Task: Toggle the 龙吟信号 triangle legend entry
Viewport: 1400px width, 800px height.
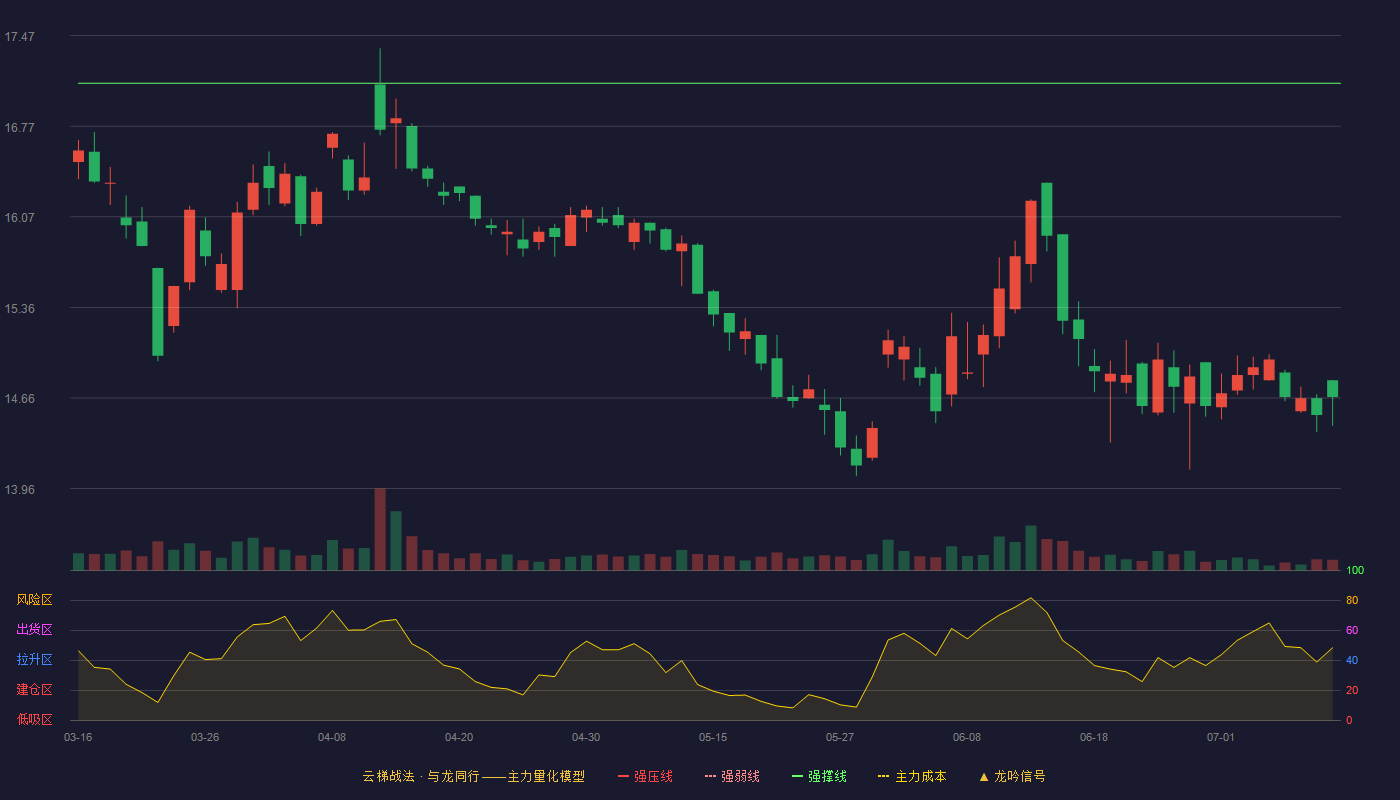Action: pos(1012,776)
